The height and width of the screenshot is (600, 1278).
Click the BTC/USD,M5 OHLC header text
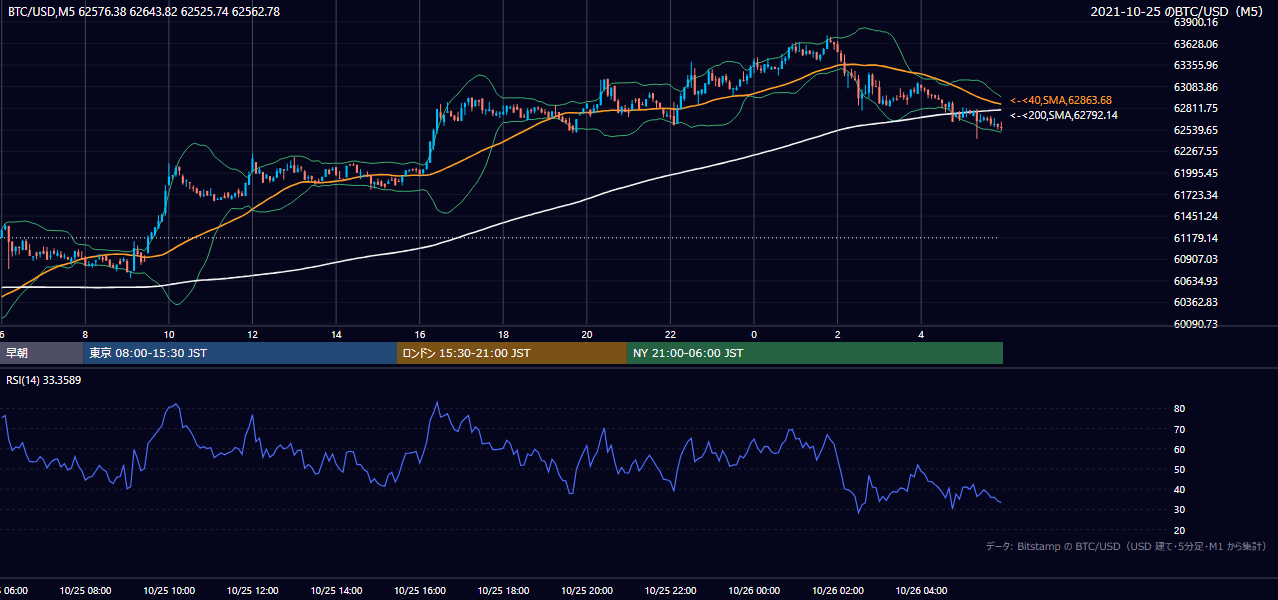pyautogui.click(x=144, y=12)
